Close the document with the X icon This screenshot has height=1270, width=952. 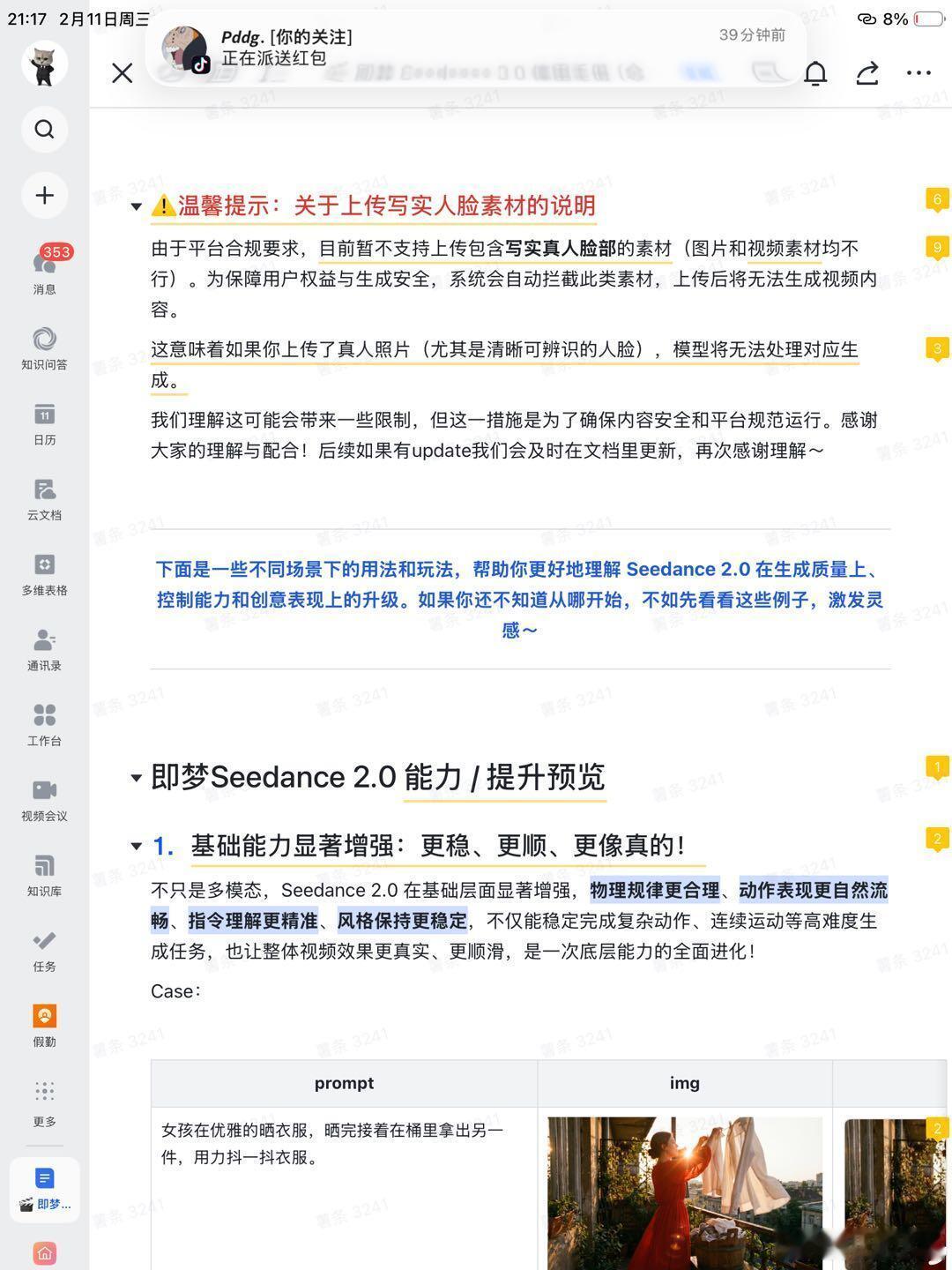click(x=123, y=73)
